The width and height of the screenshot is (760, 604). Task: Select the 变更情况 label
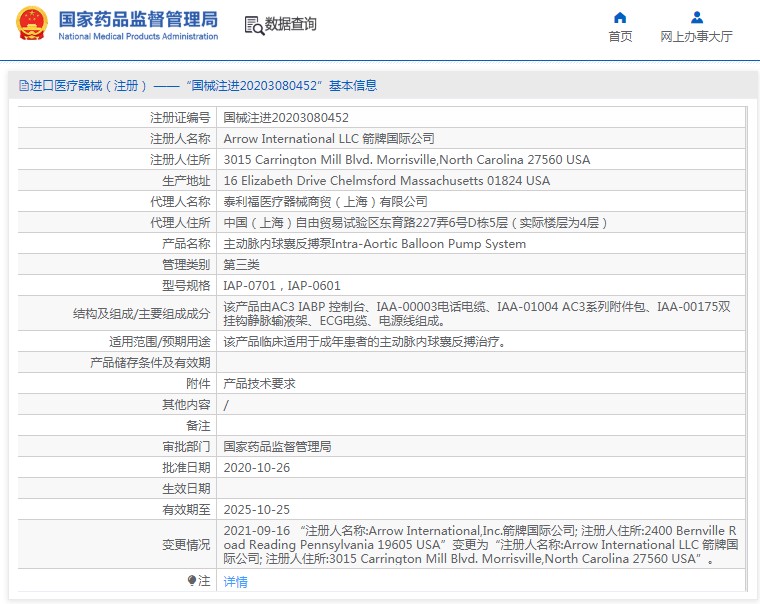coord(186,544)
